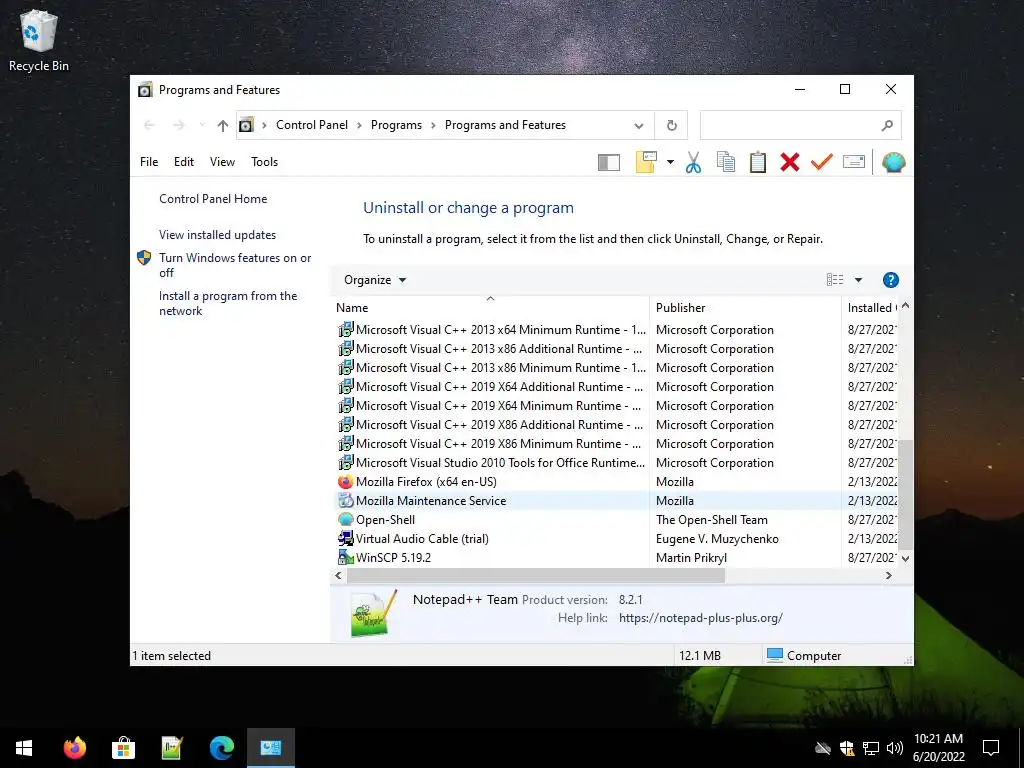This screenshot has width=1024, height=768.
Task: Click the Firefox icon in program list
Action: click(345, 482)
